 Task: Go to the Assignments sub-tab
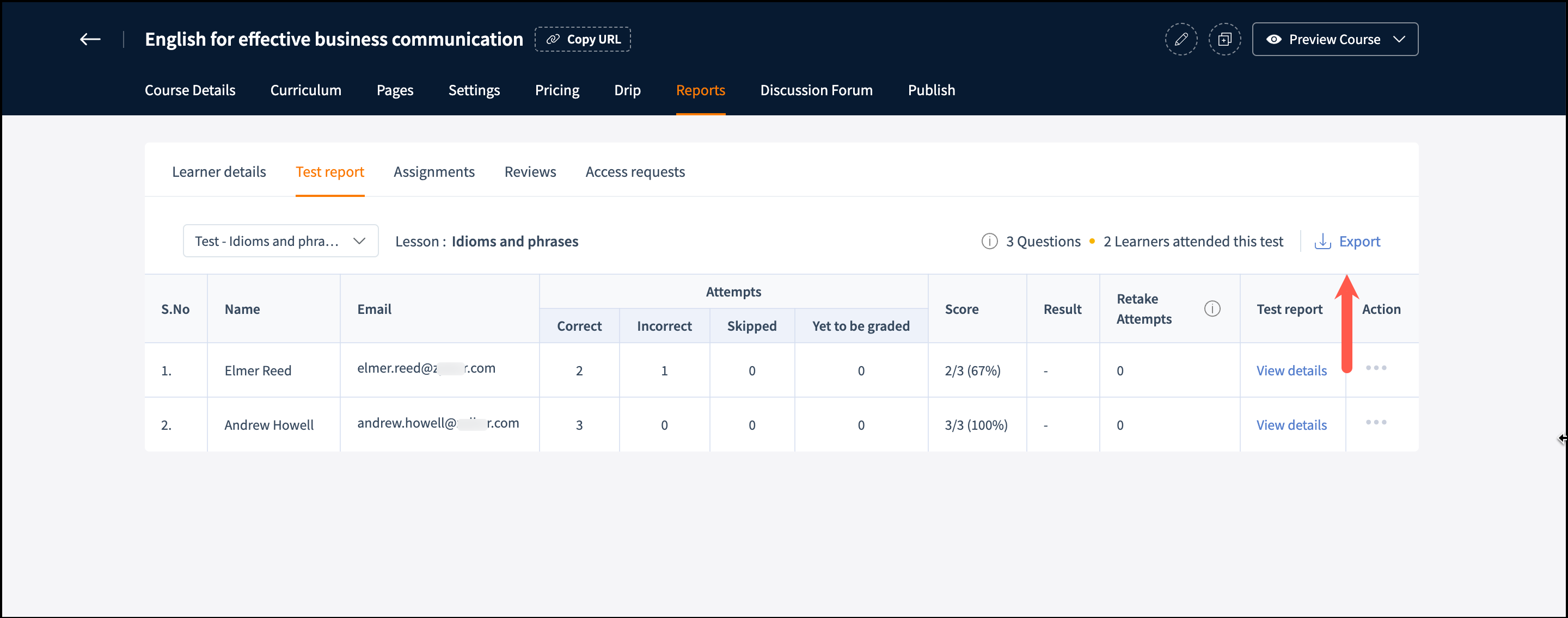[x=433, y=172]
